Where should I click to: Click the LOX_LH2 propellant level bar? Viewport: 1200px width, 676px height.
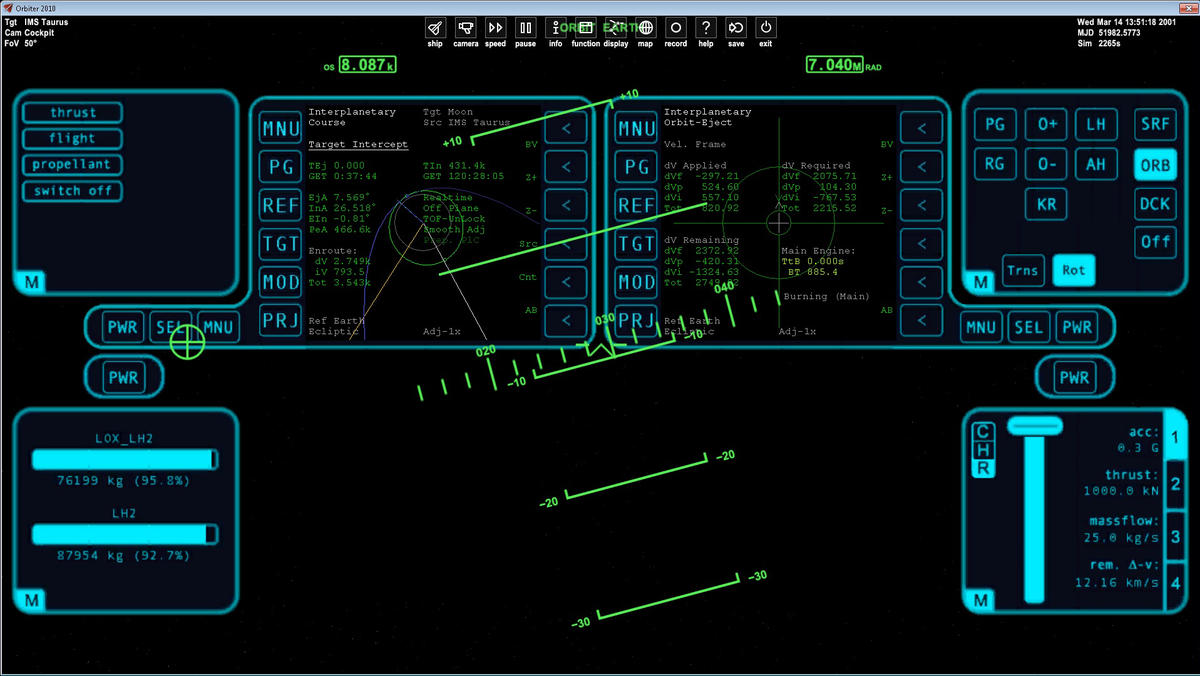[125, 459]
